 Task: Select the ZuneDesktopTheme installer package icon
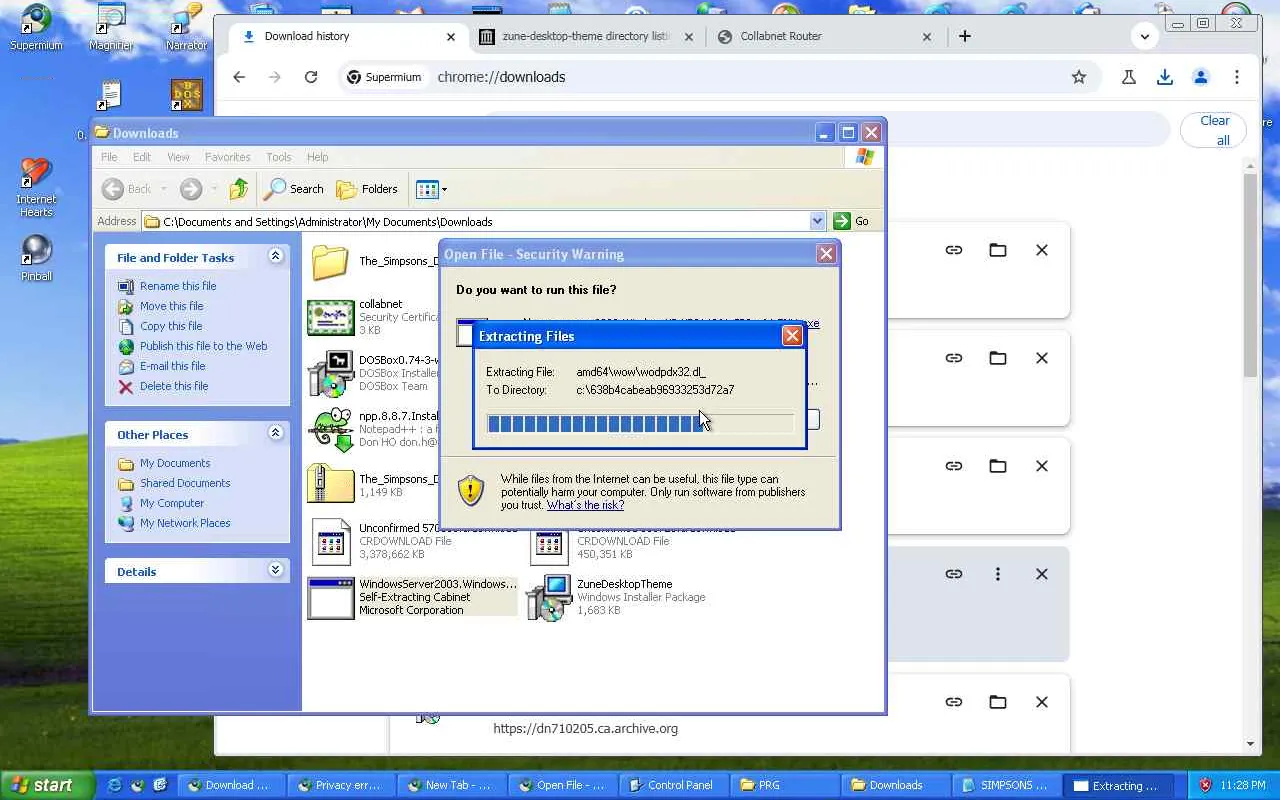click(x=548, y=598)
